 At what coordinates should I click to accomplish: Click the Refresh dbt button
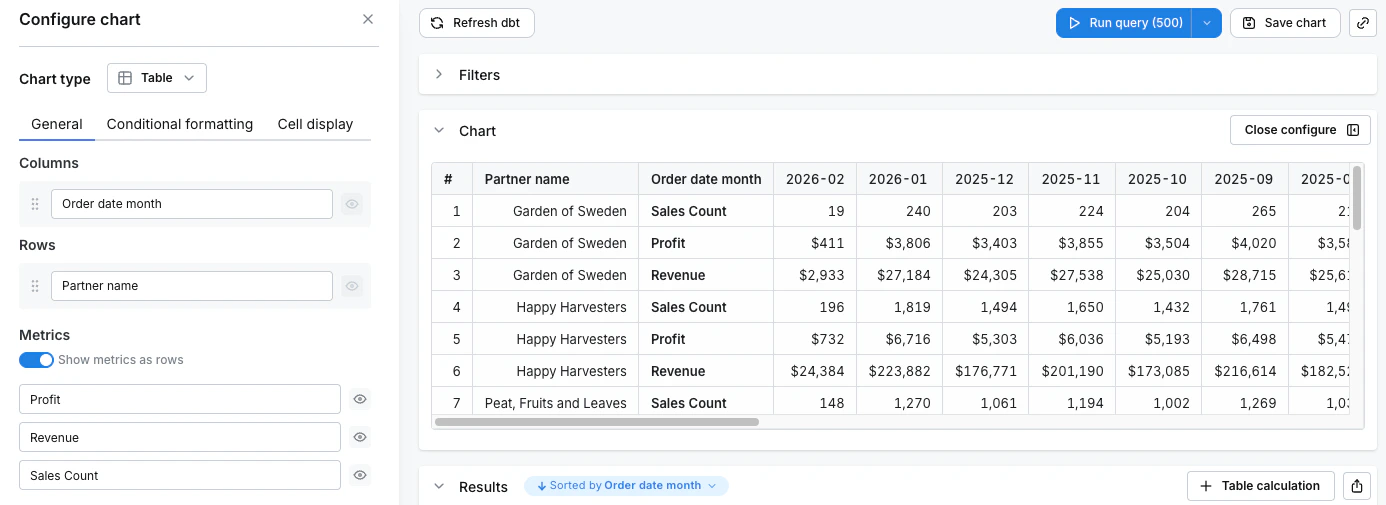(x=477, y=23)
